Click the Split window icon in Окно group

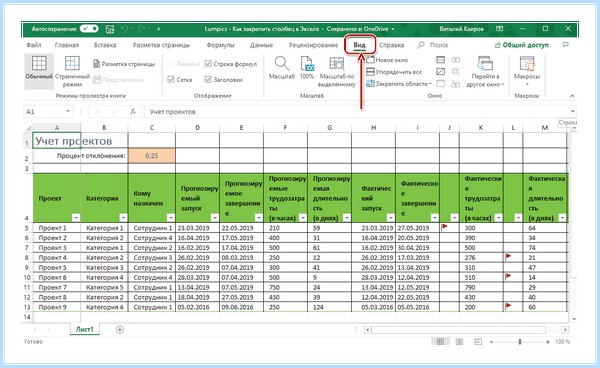point(441,60)
